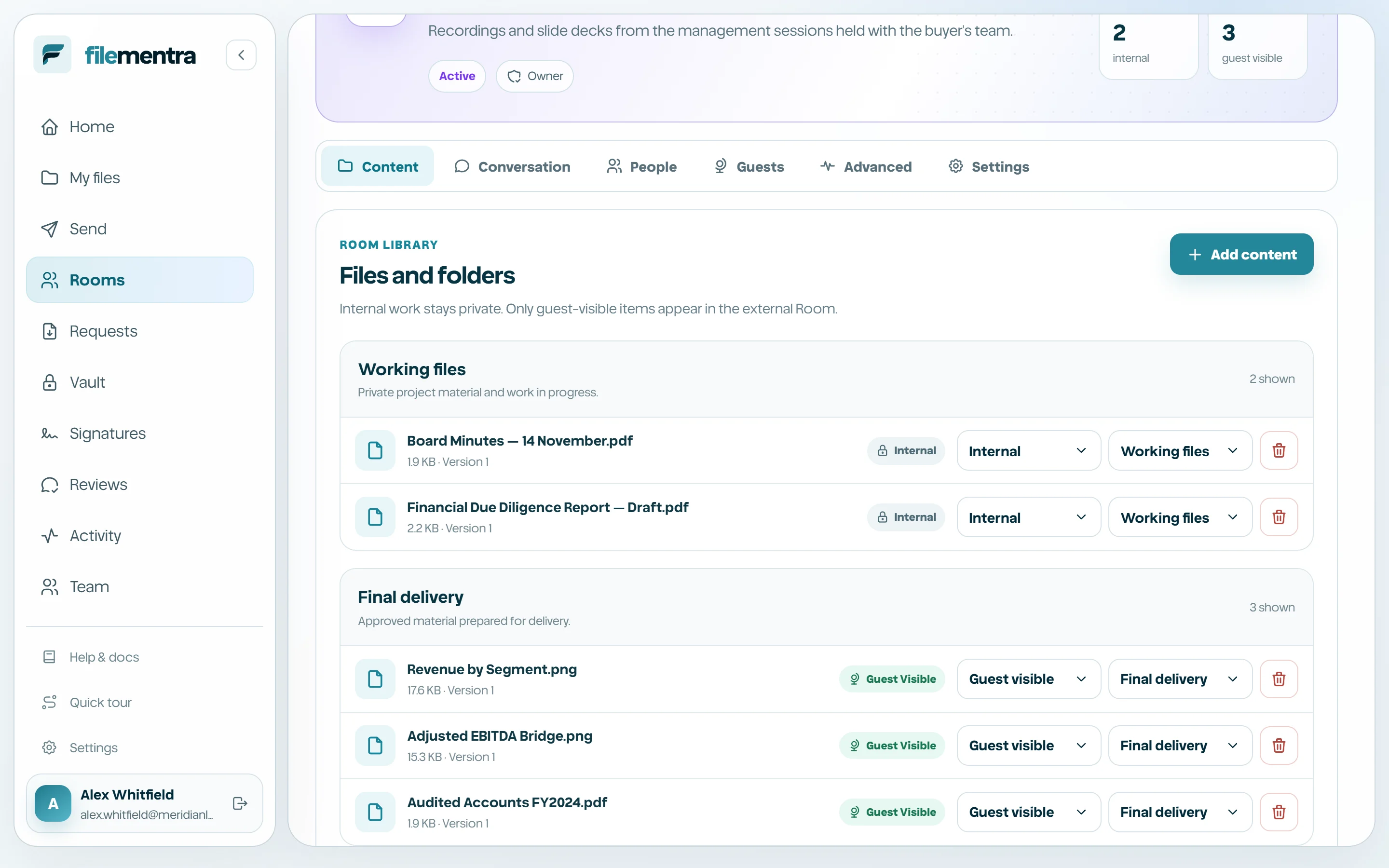The width and height of the screenshot is (1389, 868).
Task: Click file icon of Audited Accounts FY2024.pdf
Action: pos(375,813)
